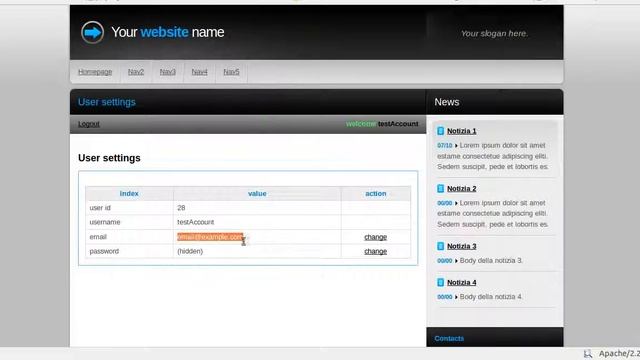
Task: Click the Notizia 4 news icon
Action: tap(440, 282)
